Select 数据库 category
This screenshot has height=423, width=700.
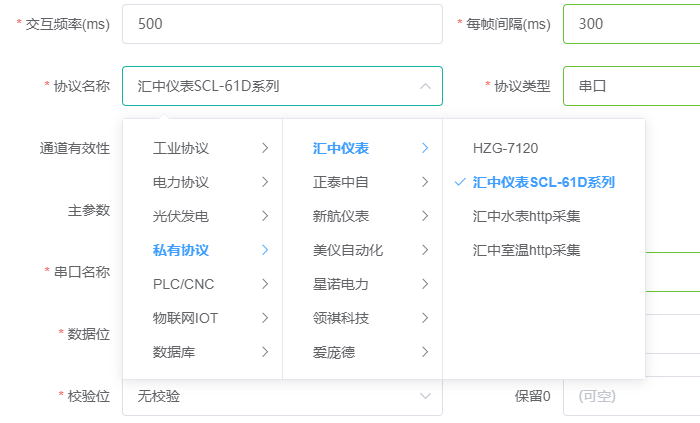pos(203,352)
